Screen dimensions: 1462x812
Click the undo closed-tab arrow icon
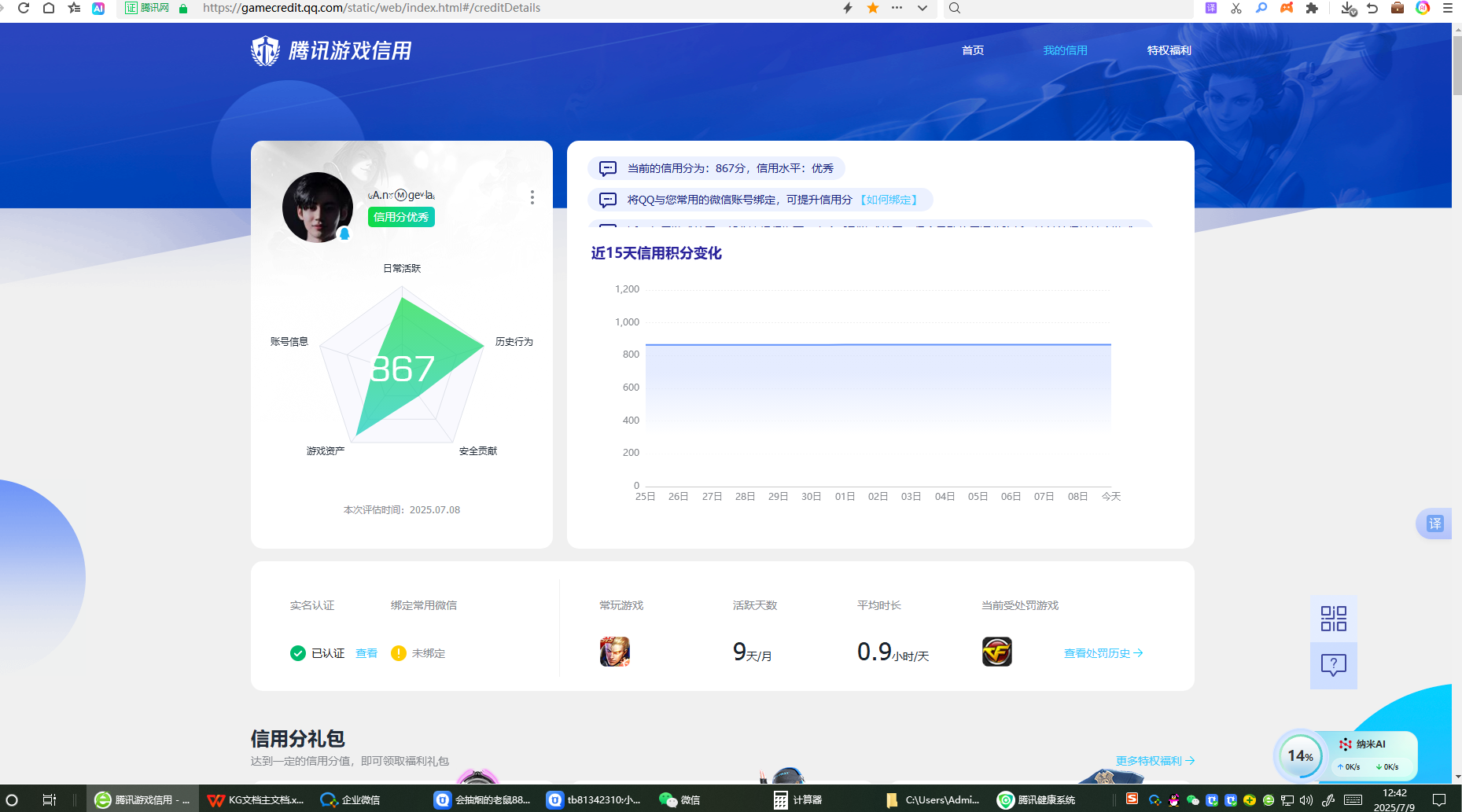point(1372,8)
